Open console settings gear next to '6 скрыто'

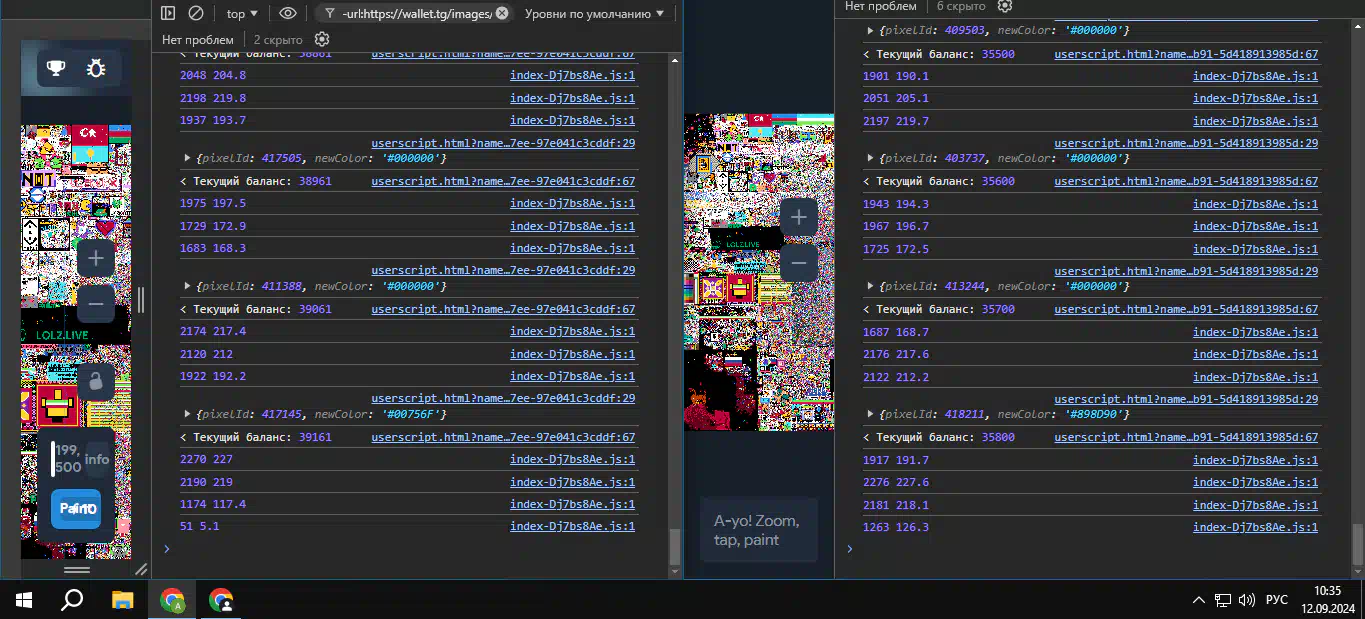click(x=1005, y=6)
